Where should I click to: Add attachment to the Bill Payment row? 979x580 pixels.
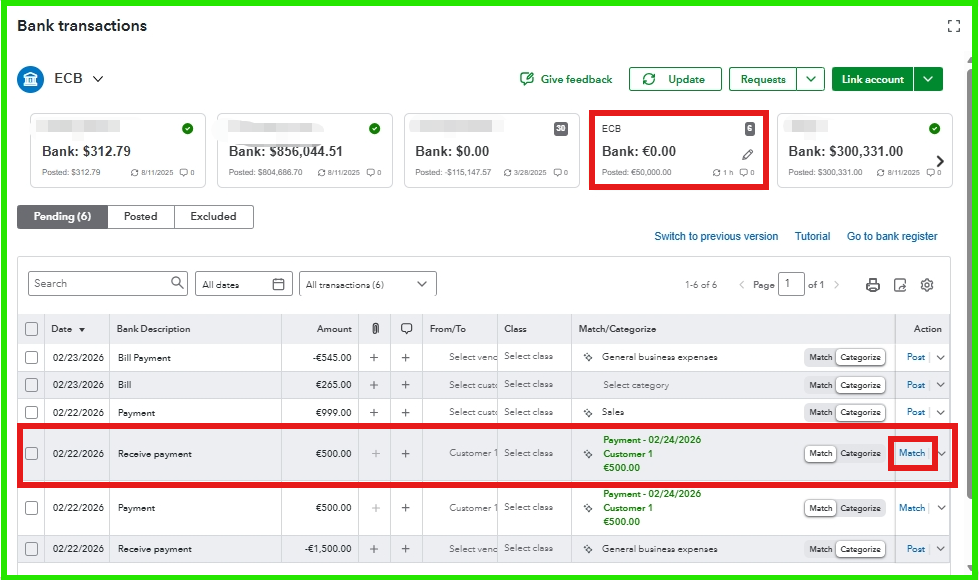[375, 357]
